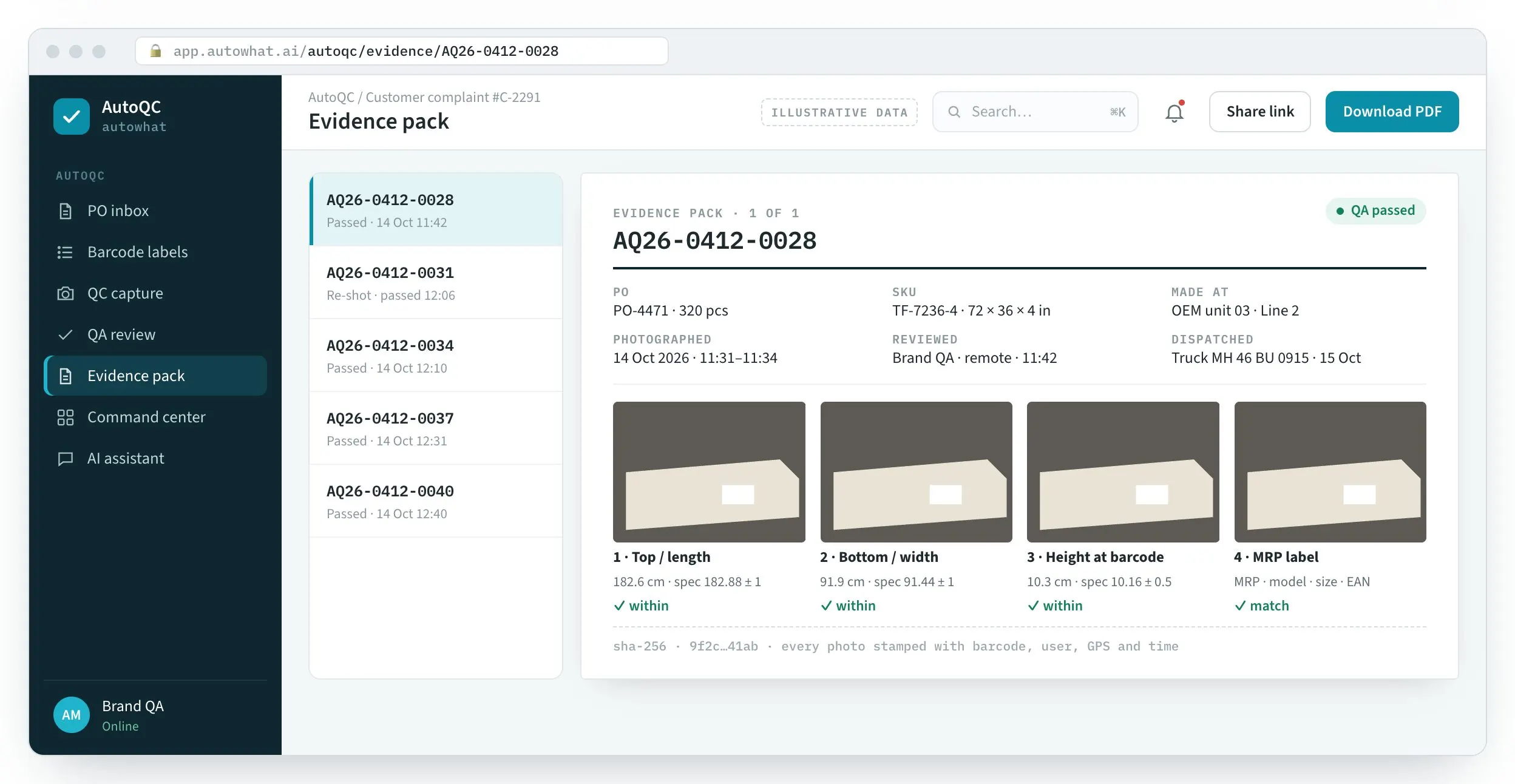The width and height of the screenshot is (1515, 784).
Task: Open PO inbox document icon
Action: click(x=65, y=211)
